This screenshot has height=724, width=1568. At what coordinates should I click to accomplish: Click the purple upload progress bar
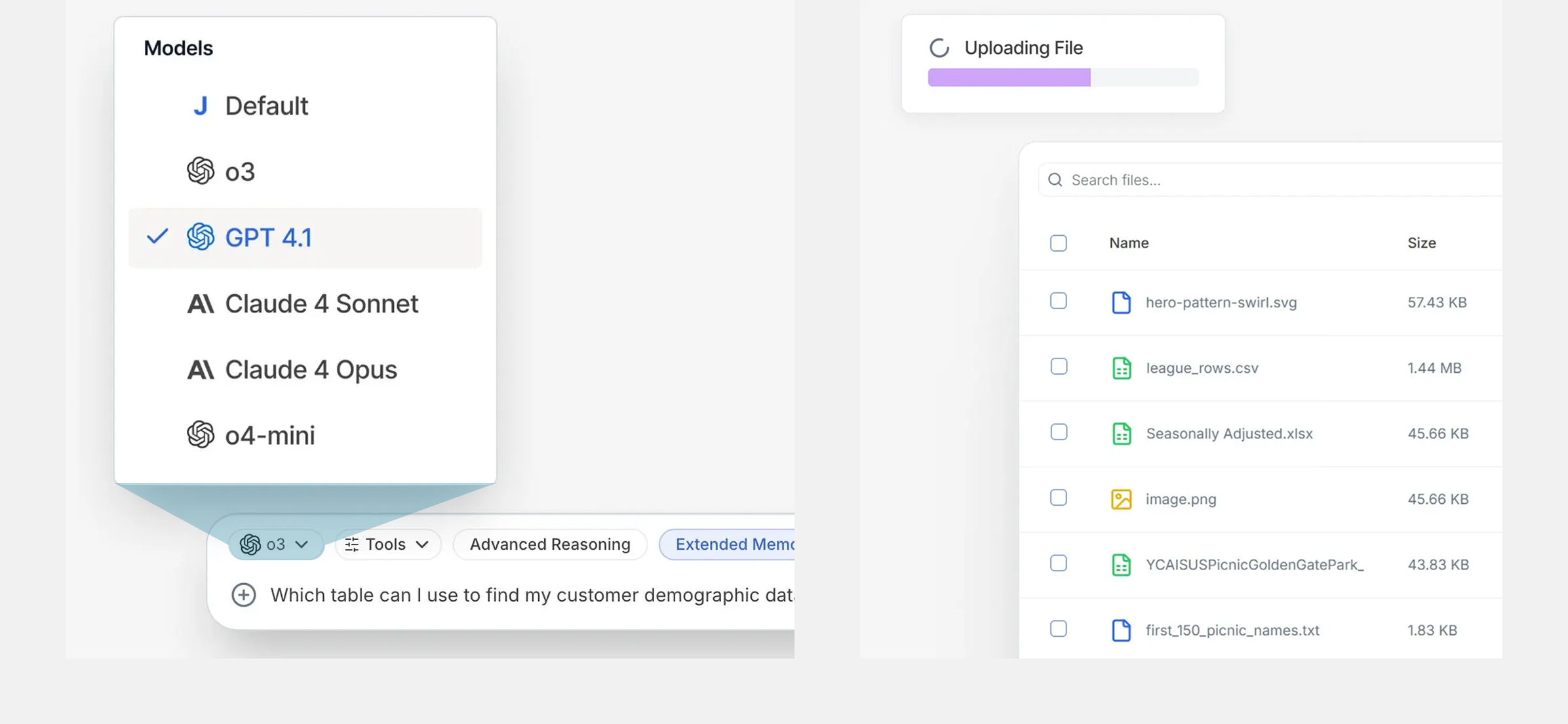1009,77
